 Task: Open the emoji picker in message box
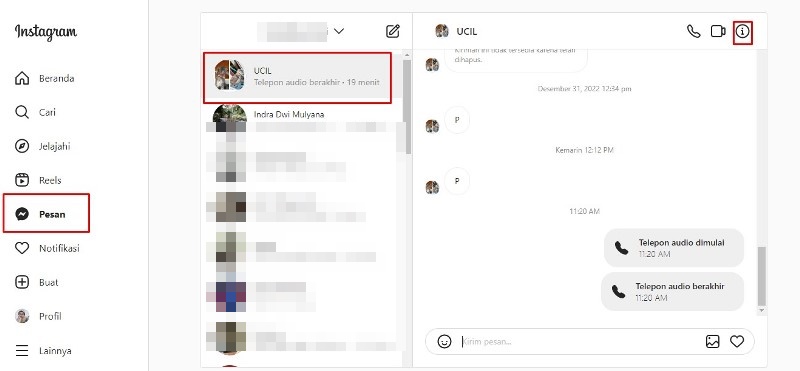(444, 341)
